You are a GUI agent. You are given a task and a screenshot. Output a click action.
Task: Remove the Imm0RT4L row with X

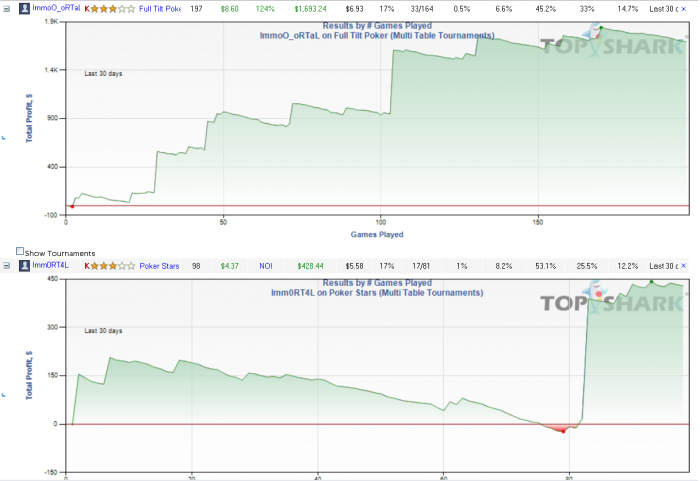[x=683, y=266]
